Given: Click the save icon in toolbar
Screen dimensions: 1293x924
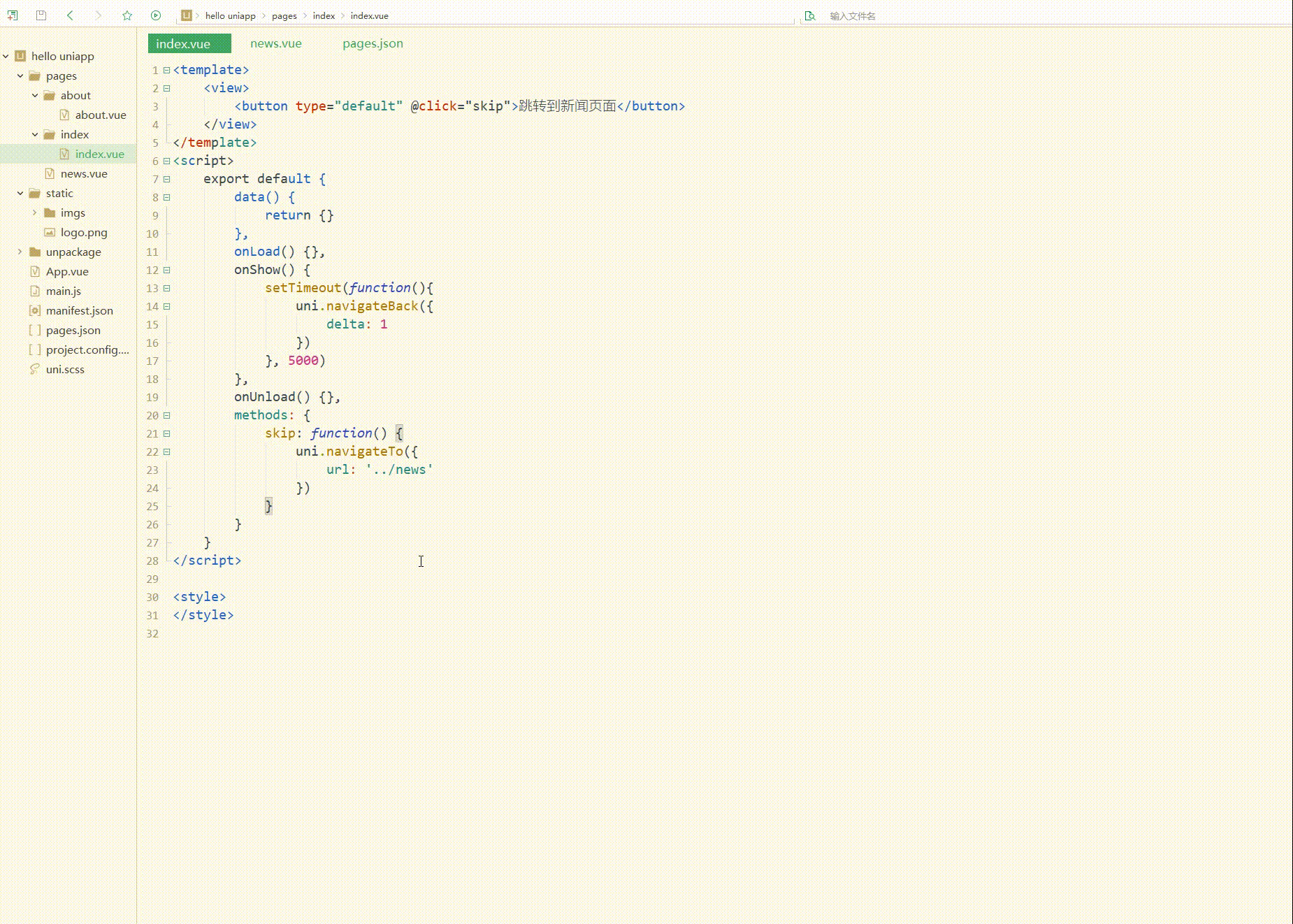Looking at the screenshot, I should [41, 15].
